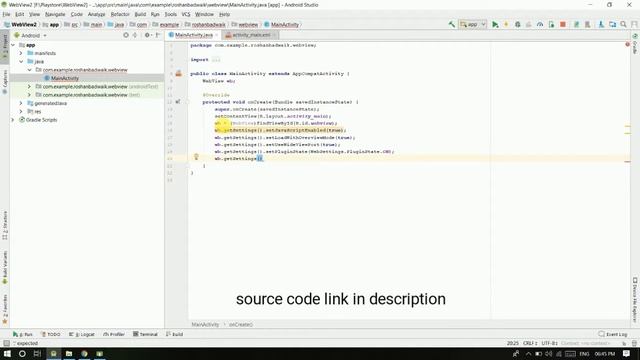The image size is (640, 360).
Task: Open the Navigate menu
Action: coord(55,14)
